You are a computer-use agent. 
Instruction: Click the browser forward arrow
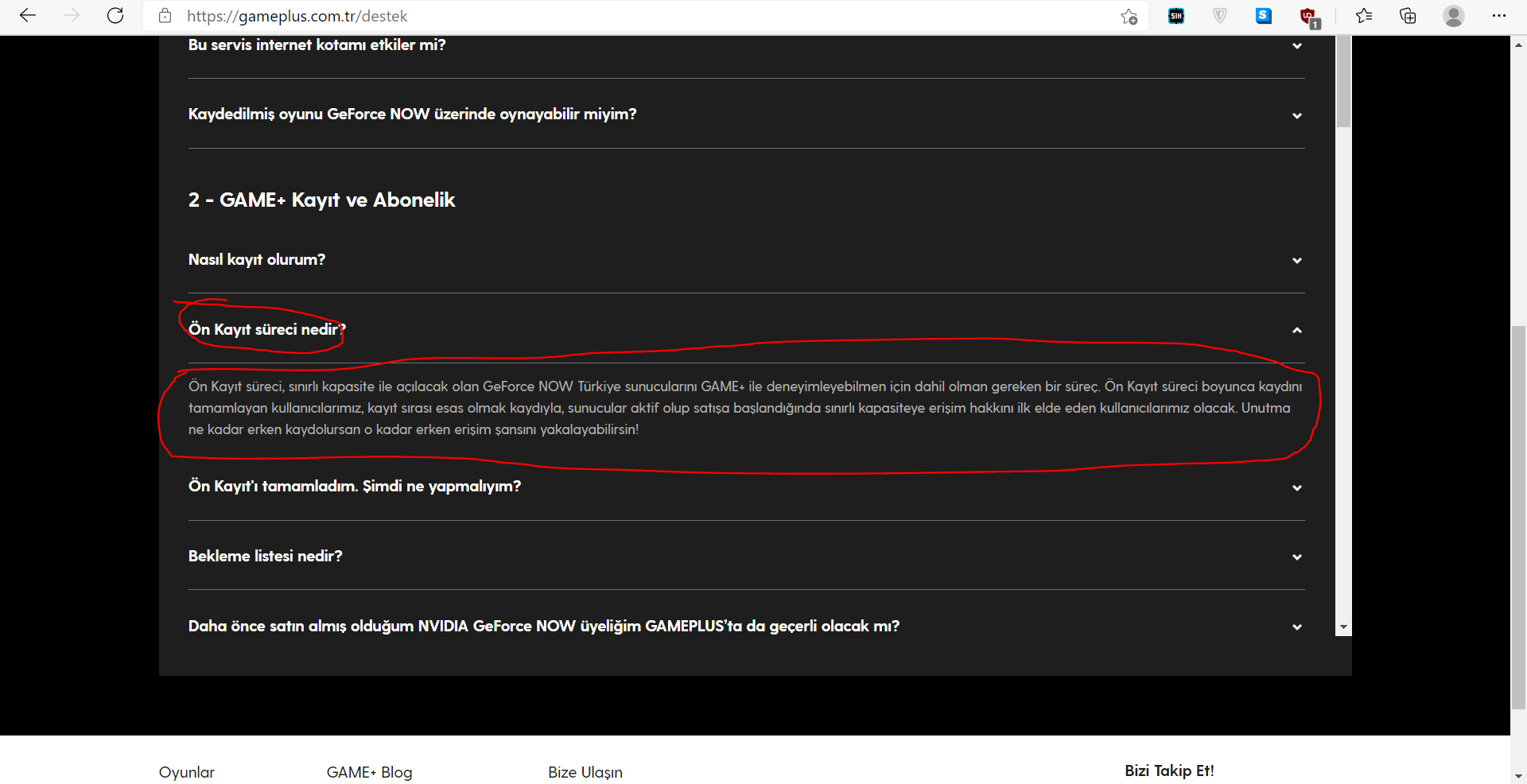point(72,16)
